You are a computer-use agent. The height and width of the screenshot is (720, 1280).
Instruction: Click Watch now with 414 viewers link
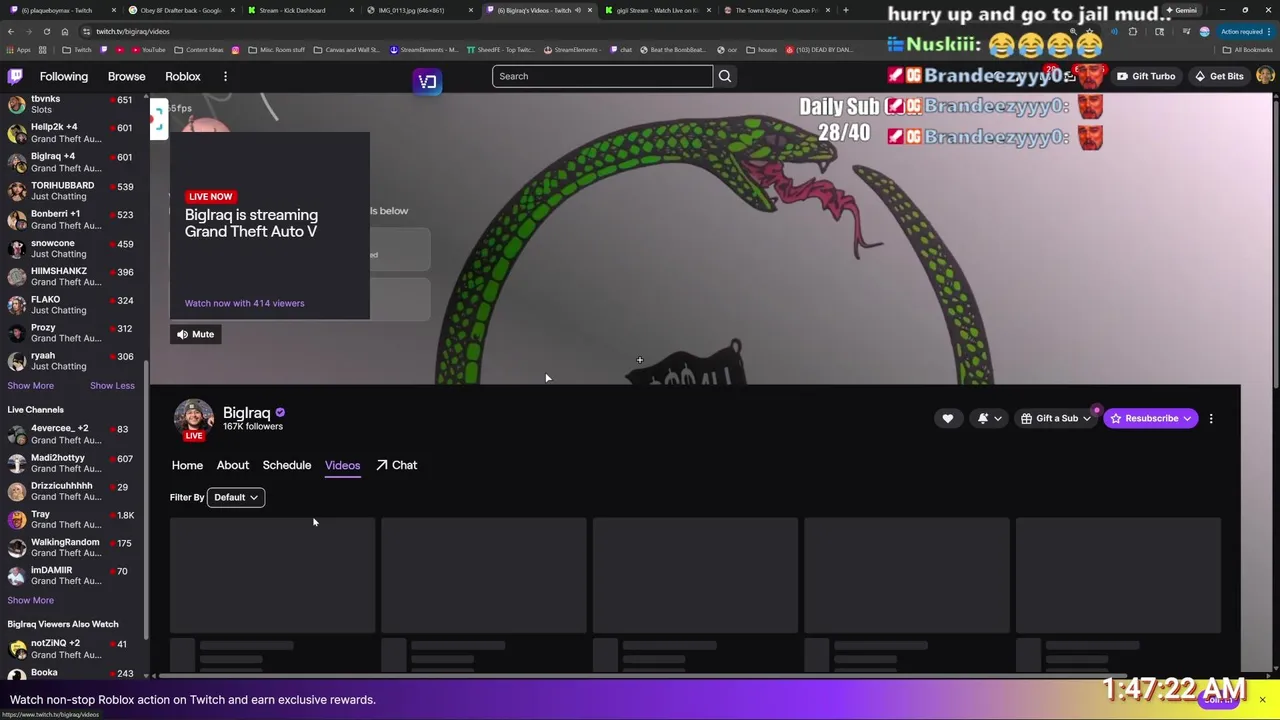point(244,303)
